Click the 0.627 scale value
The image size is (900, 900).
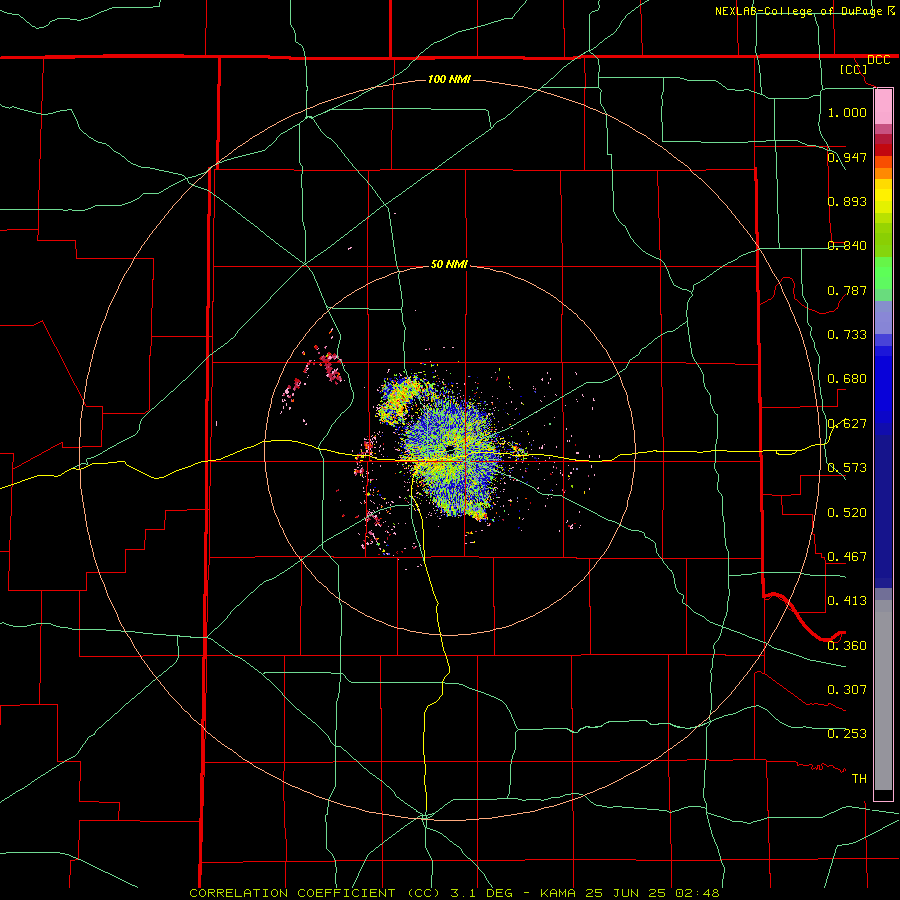tap(847, 423)
